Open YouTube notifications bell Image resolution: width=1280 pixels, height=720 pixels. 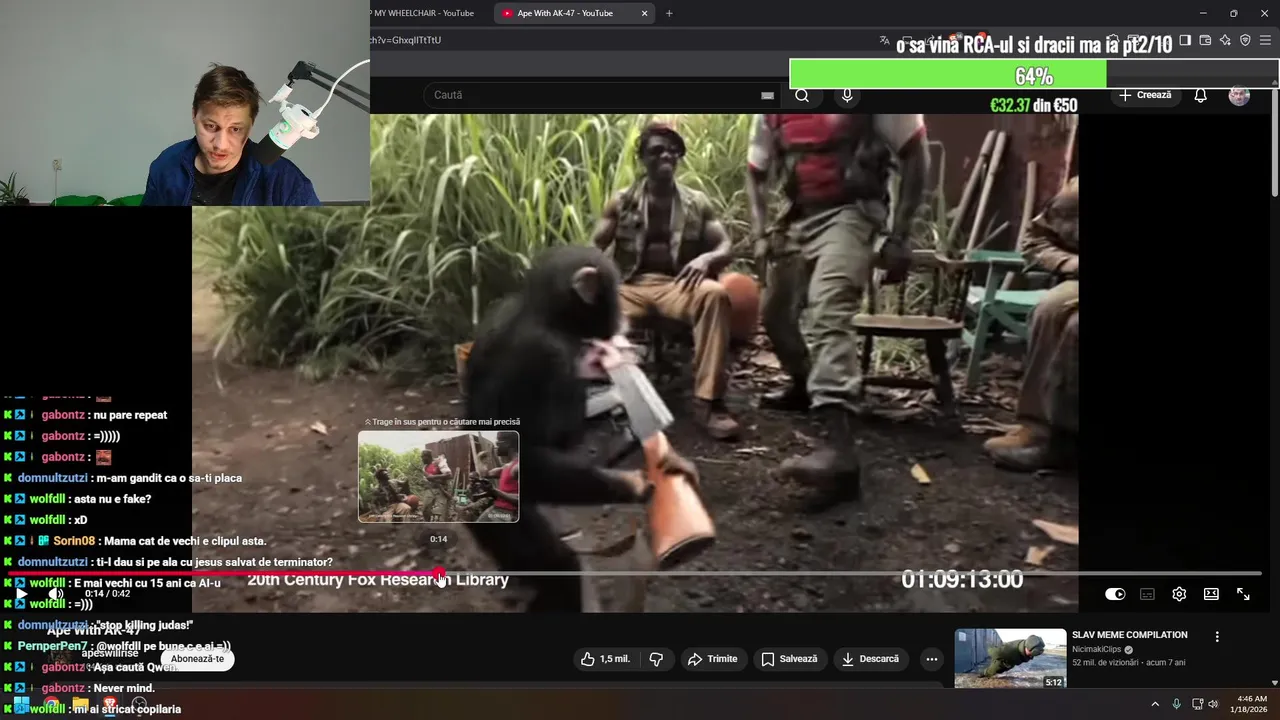pyautogui.click(x=1200, y=95)
